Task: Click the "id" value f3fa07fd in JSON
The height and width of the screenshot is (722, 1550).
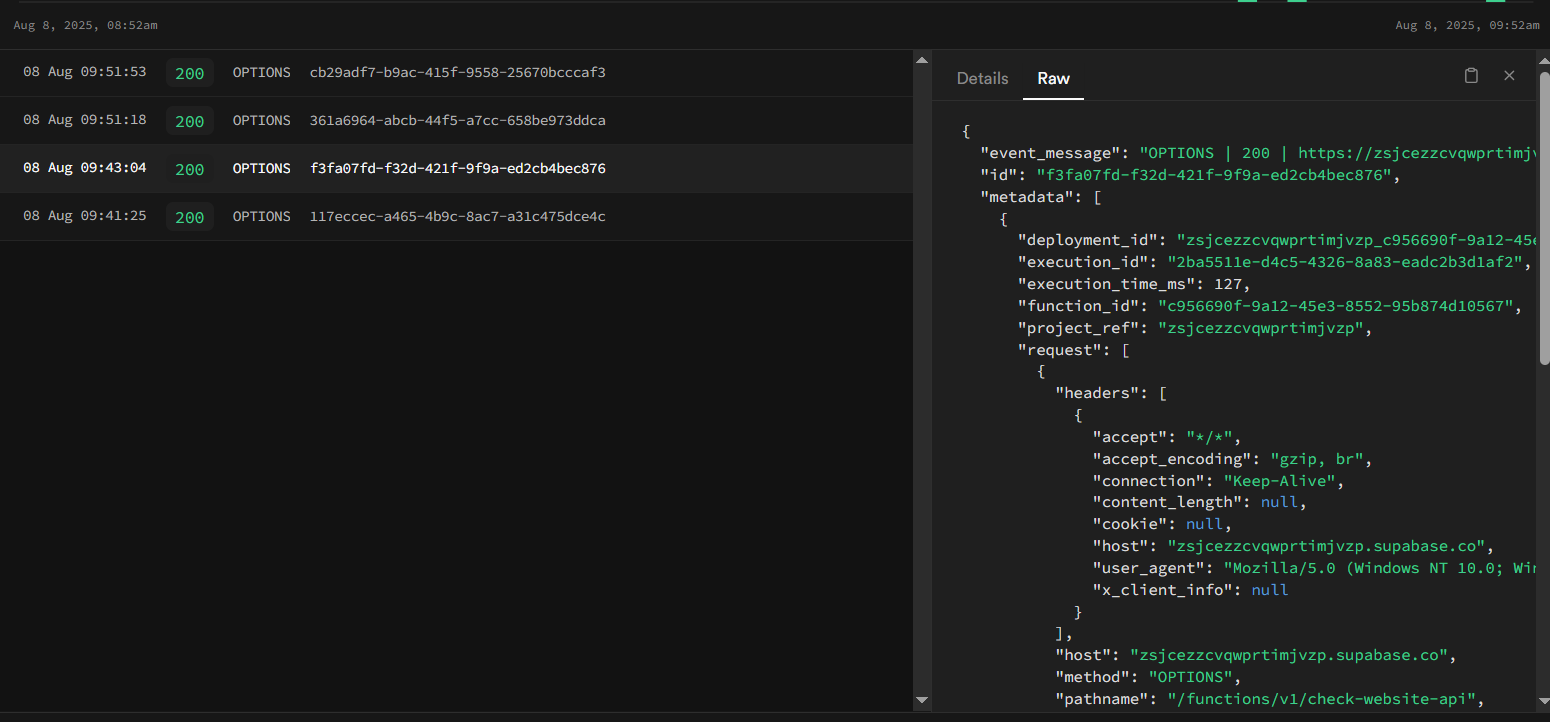Action: [x=1215, y=175]
